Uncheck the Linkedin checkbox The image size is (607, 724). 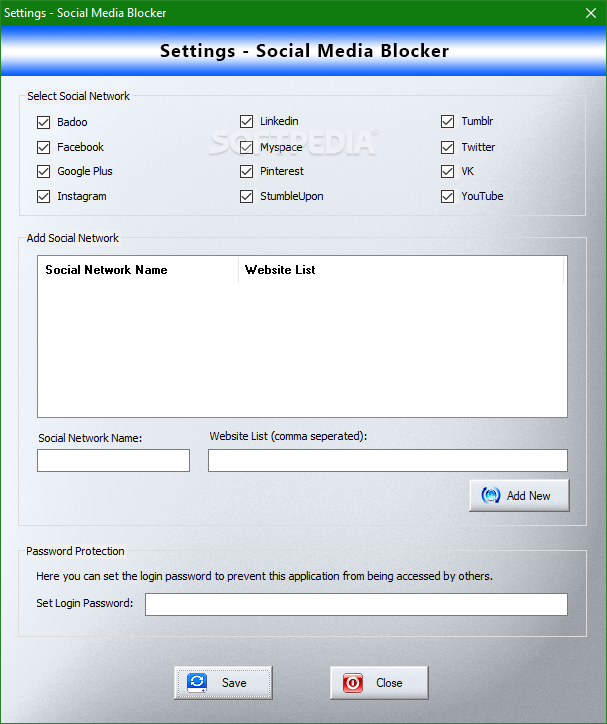click(246, 121)
